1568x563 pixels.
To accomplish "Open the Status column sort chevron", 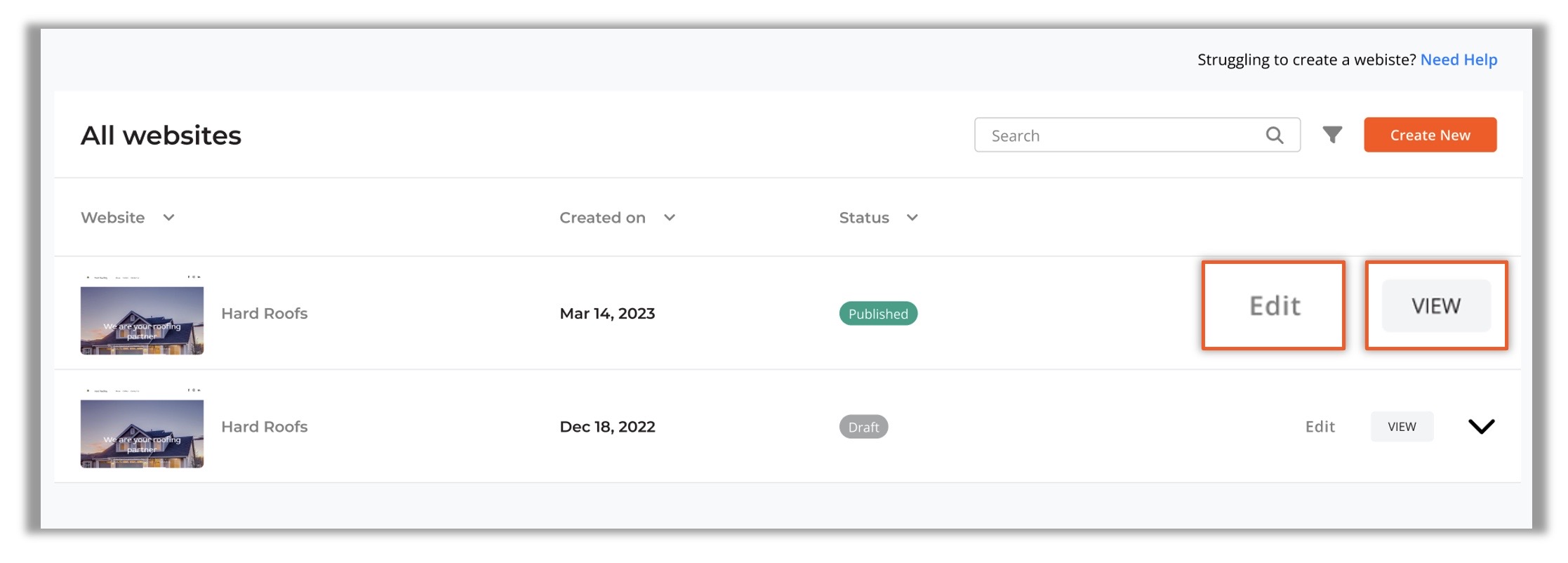I will (912, 218).
